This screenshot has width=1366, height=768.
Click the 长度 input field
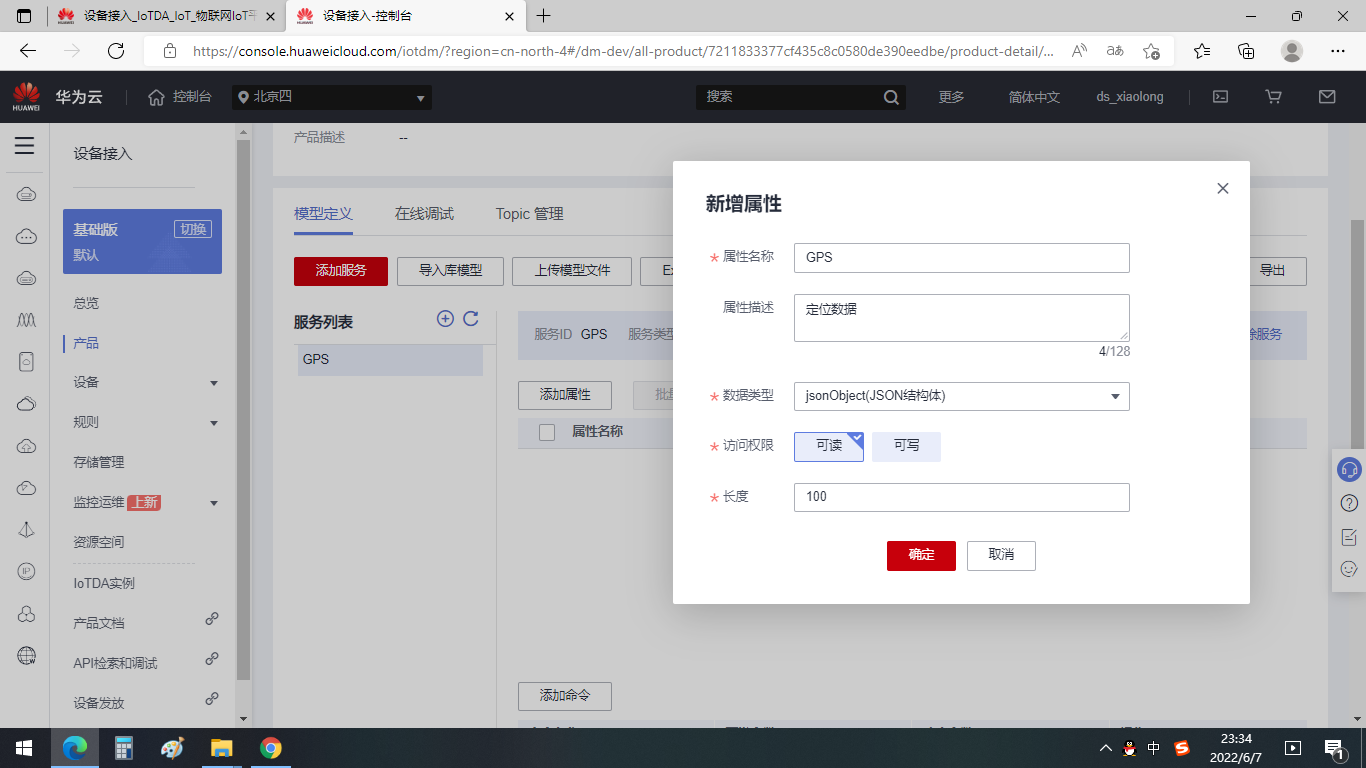click(962, 497)
